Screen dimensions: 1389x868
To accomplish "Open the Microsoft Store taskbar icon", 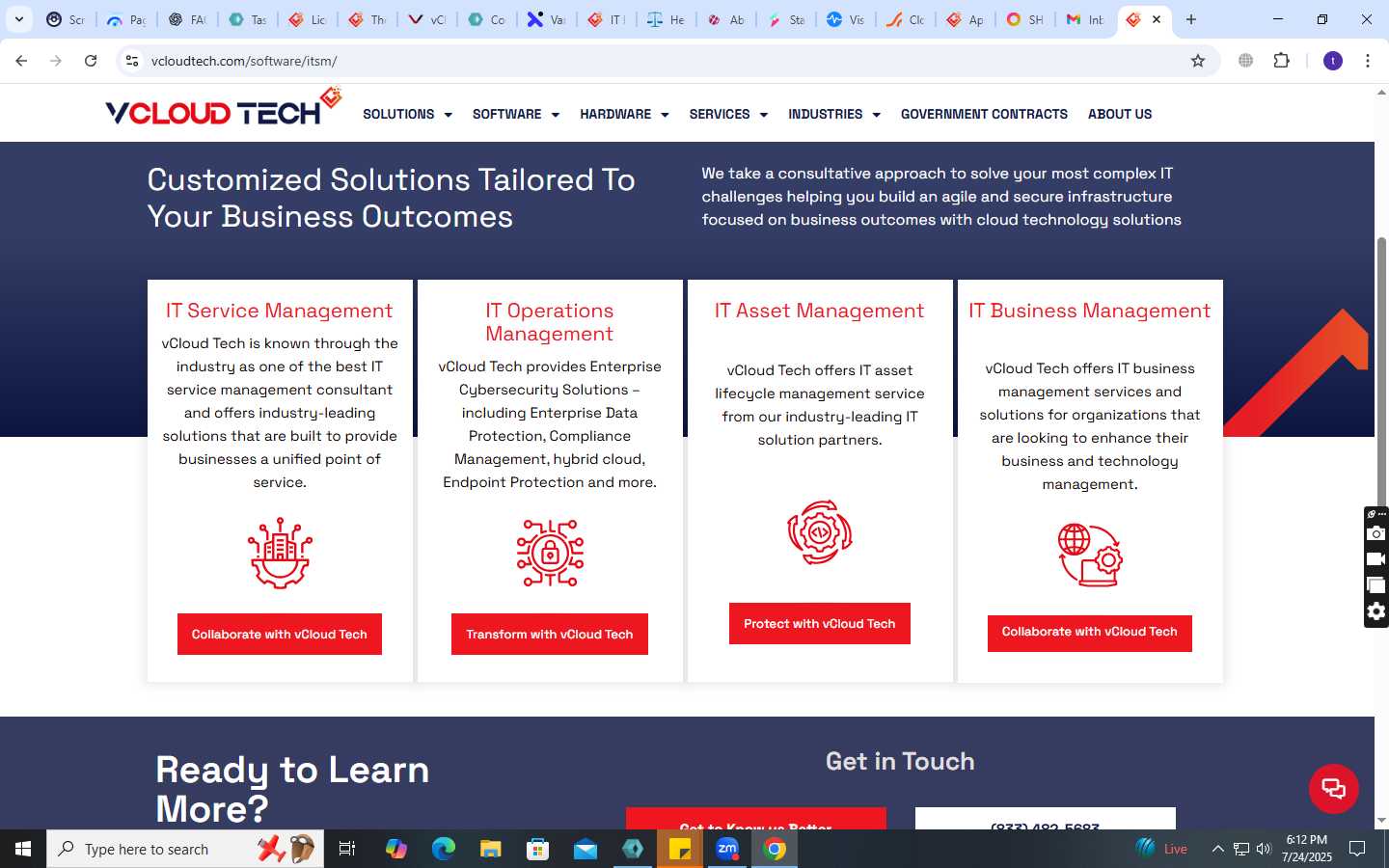I will point(538,849).
